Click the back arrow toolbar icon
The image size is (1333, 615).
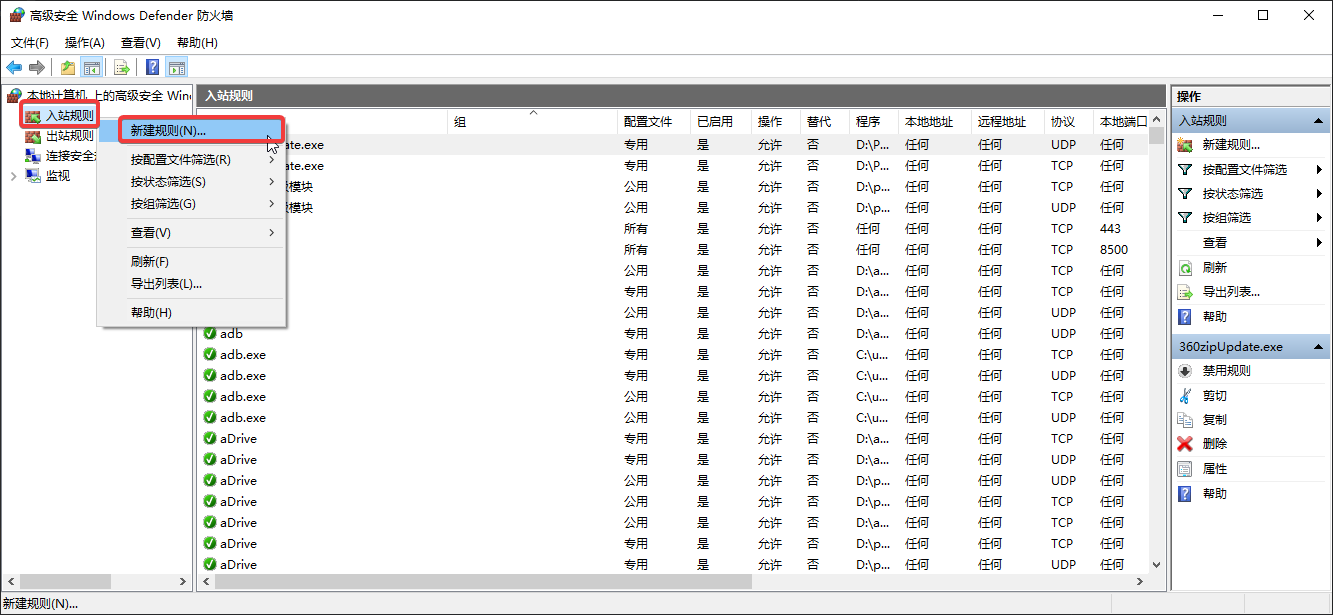pyautogui.click(x=14, y=68)
